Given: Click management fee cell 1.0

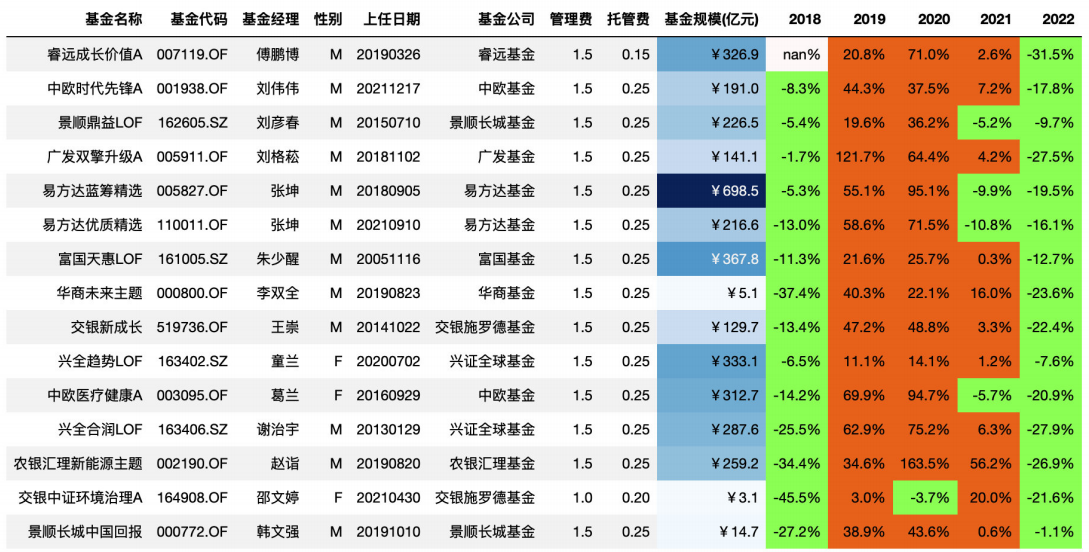Looking at the screenshot, I should click(583, 498).
